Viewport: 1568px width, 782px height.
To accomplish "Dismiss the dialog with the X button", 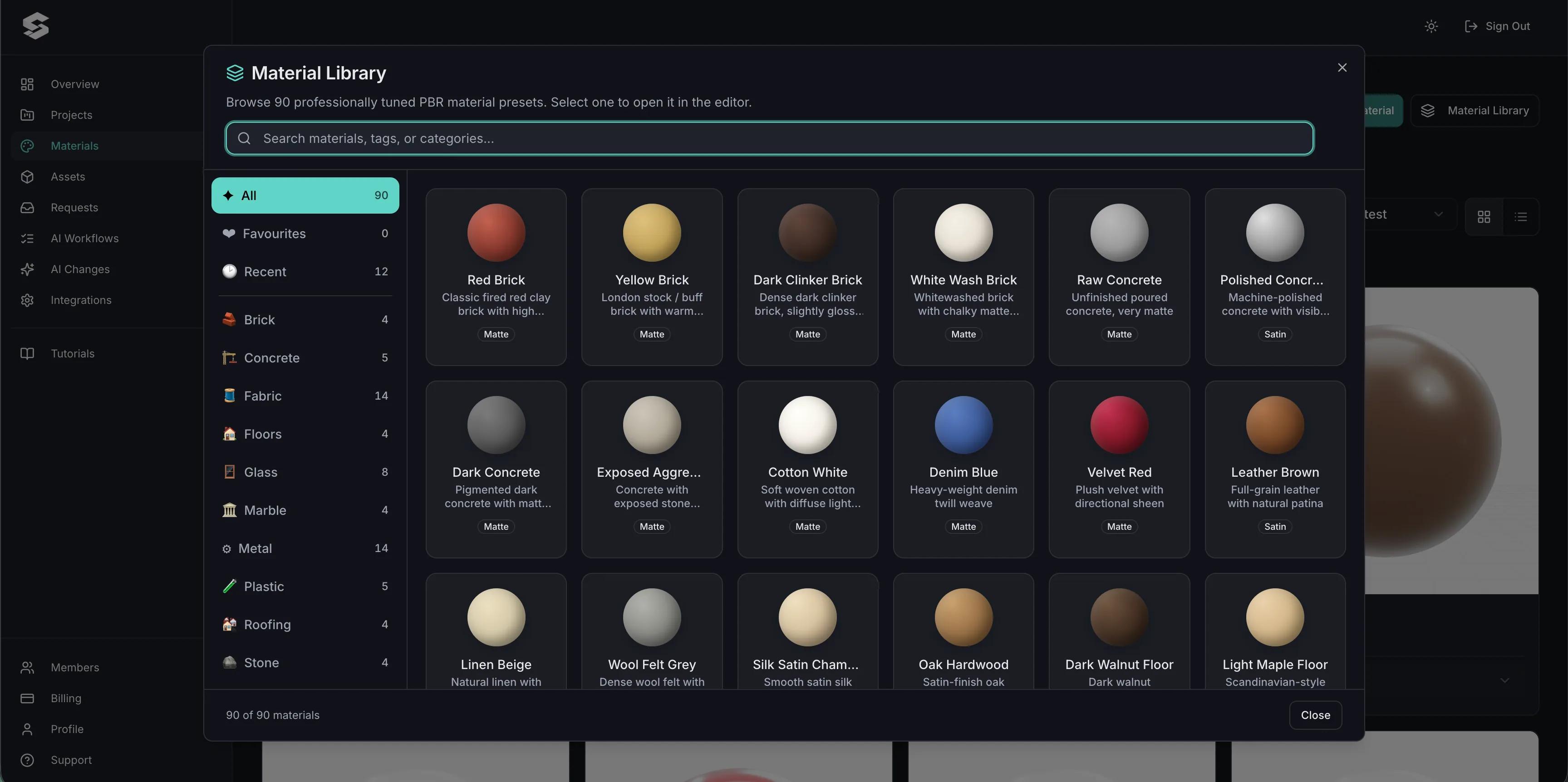I will [1342, 68].
